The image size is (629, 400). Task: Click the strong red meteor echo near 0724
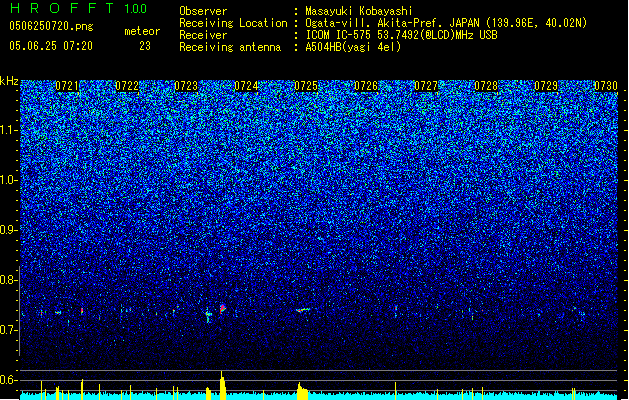tap(223, 309)
